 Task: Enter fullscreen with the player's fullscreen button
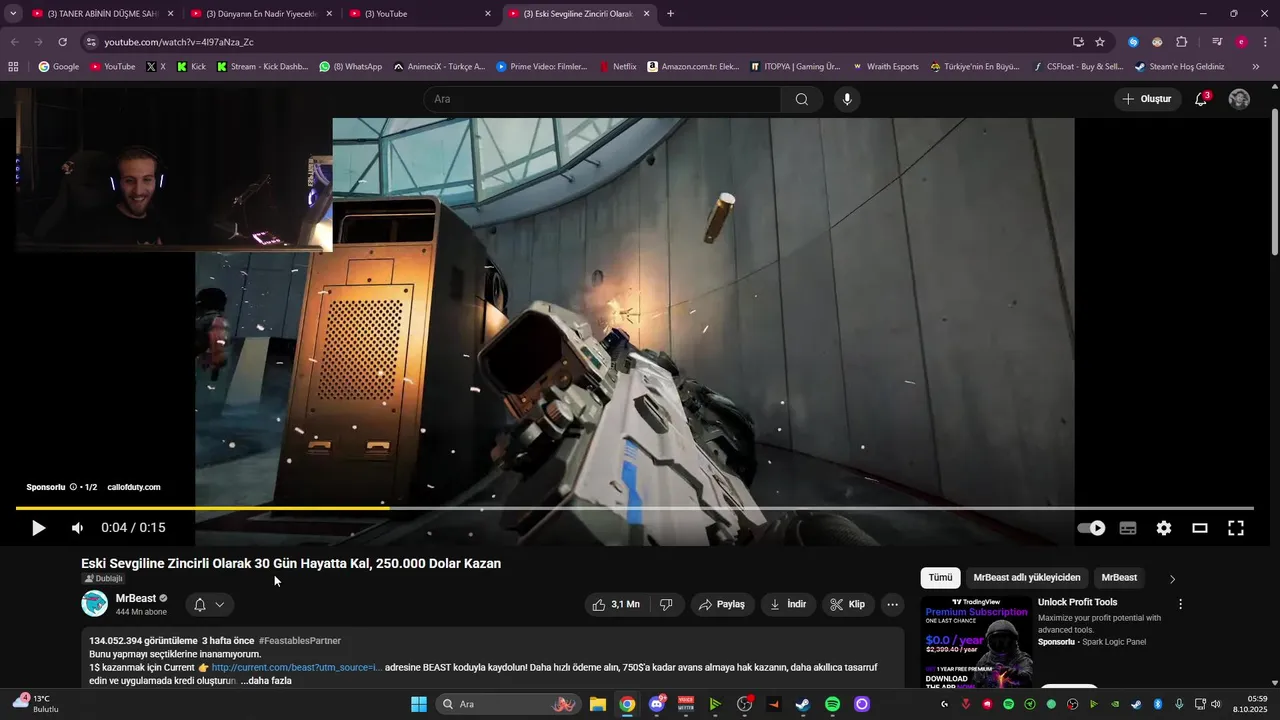pos(1236,528)
